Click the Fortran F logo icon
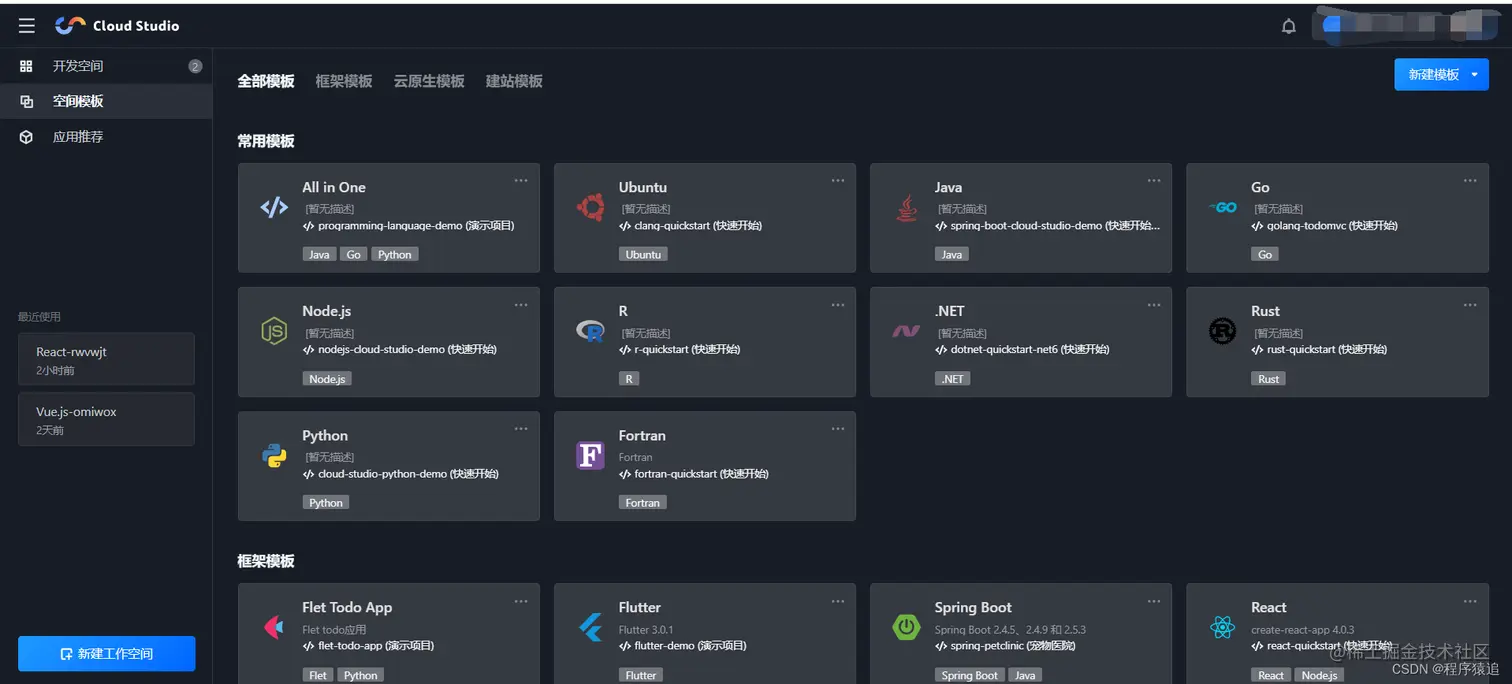The image size is (1512, 684). click(x=590, y=456)
